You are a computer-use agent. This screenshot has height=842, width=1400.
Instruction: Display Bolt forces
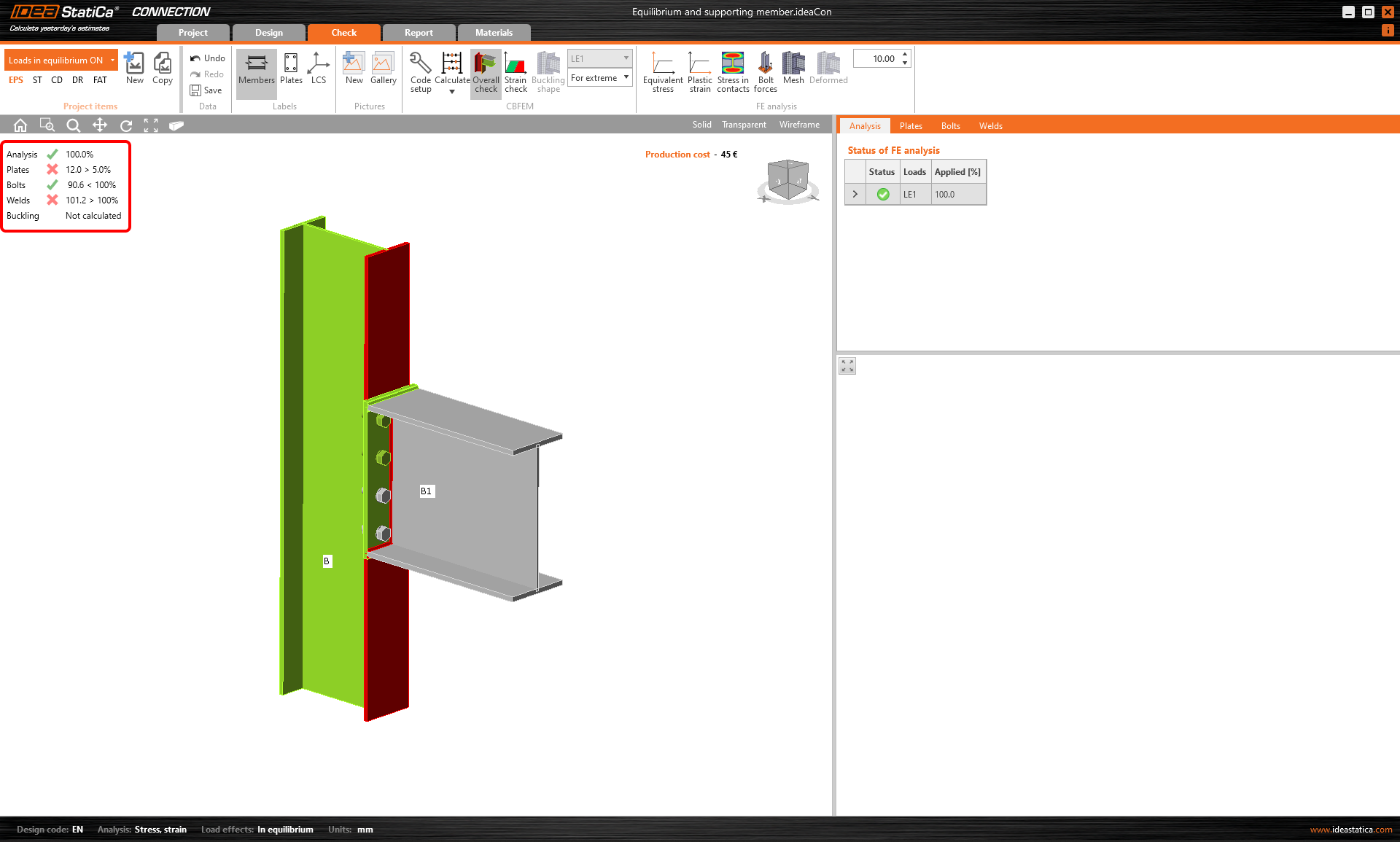tap(765, 71)
